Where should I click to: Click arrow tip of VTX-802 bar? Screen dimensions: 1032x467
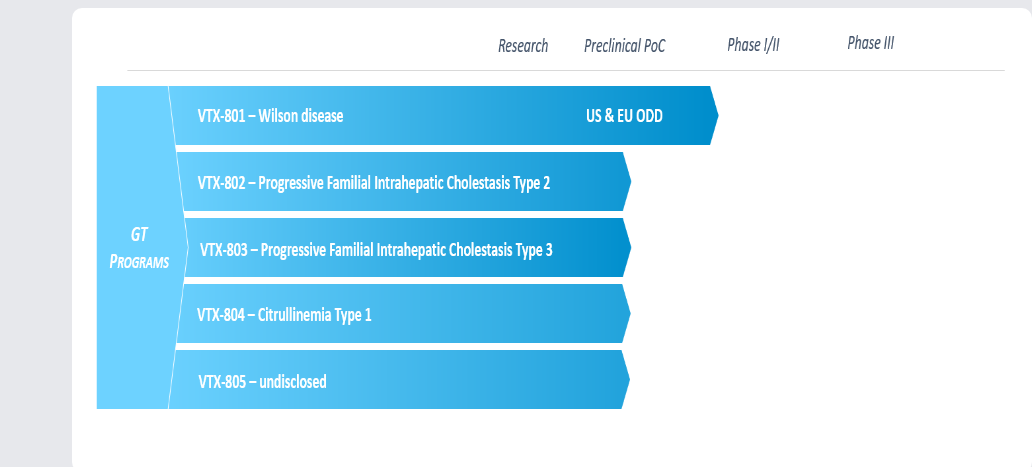click(x=627, y=182)
